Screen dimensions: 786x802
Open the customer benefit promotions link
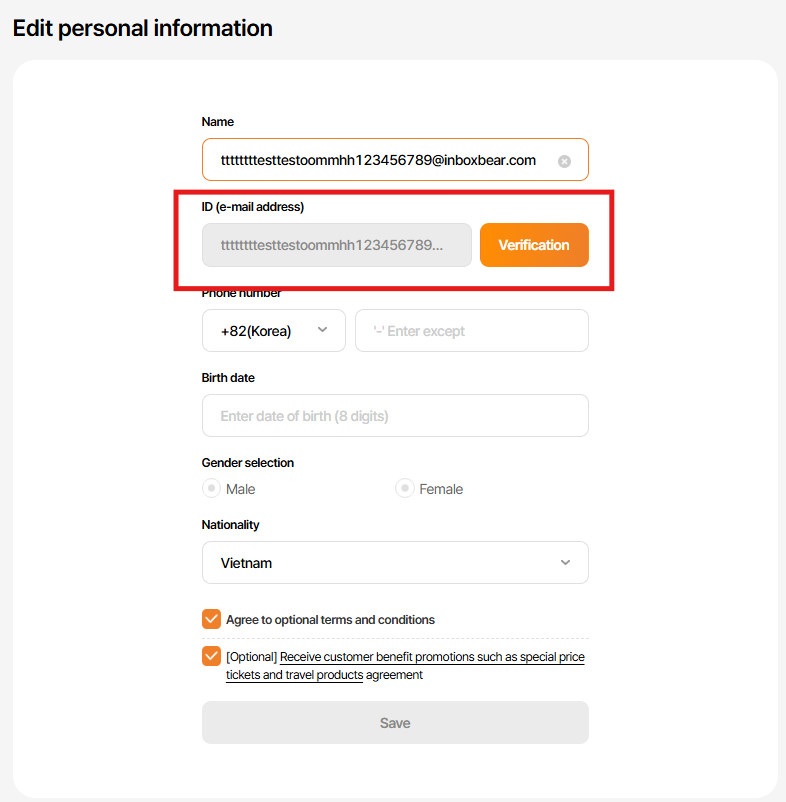click(x=431, y=658)
